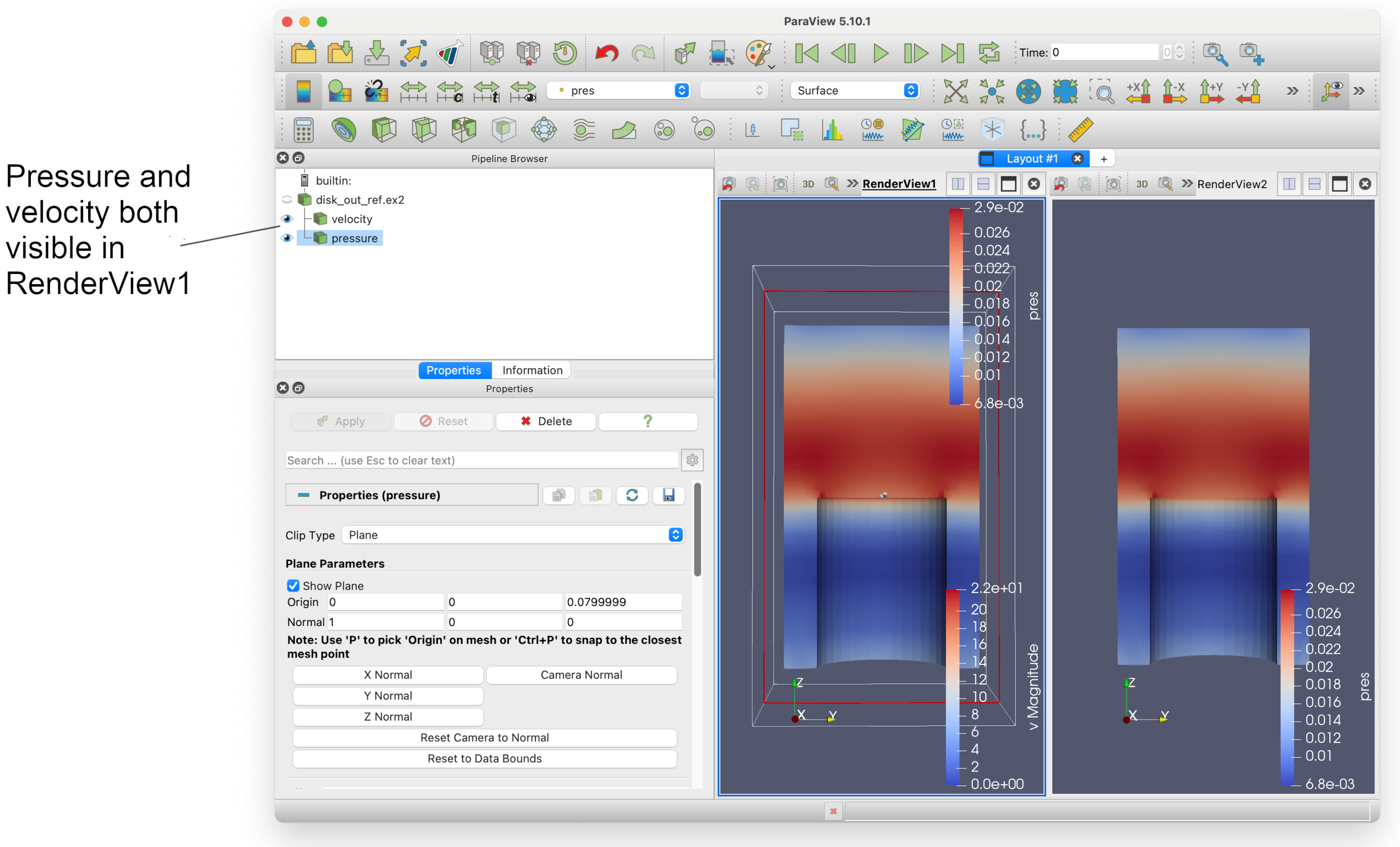Set view direction to +Y icon
This screenshot has height=847, width=1400.
point(1211,91)
